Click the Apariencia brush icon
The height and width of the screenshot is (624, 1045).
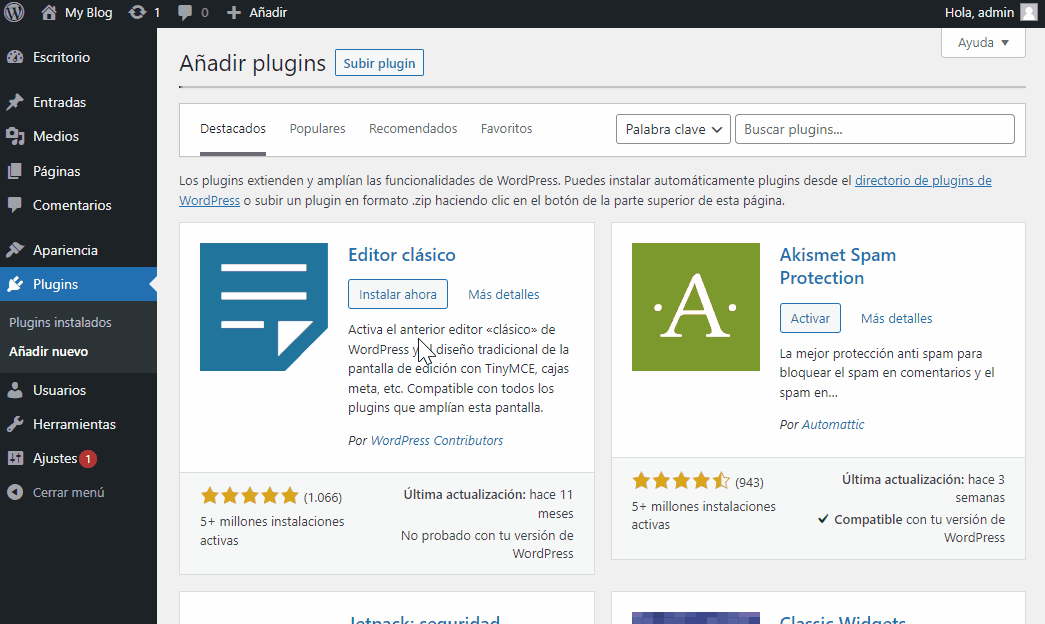click(x=15, y=250)
